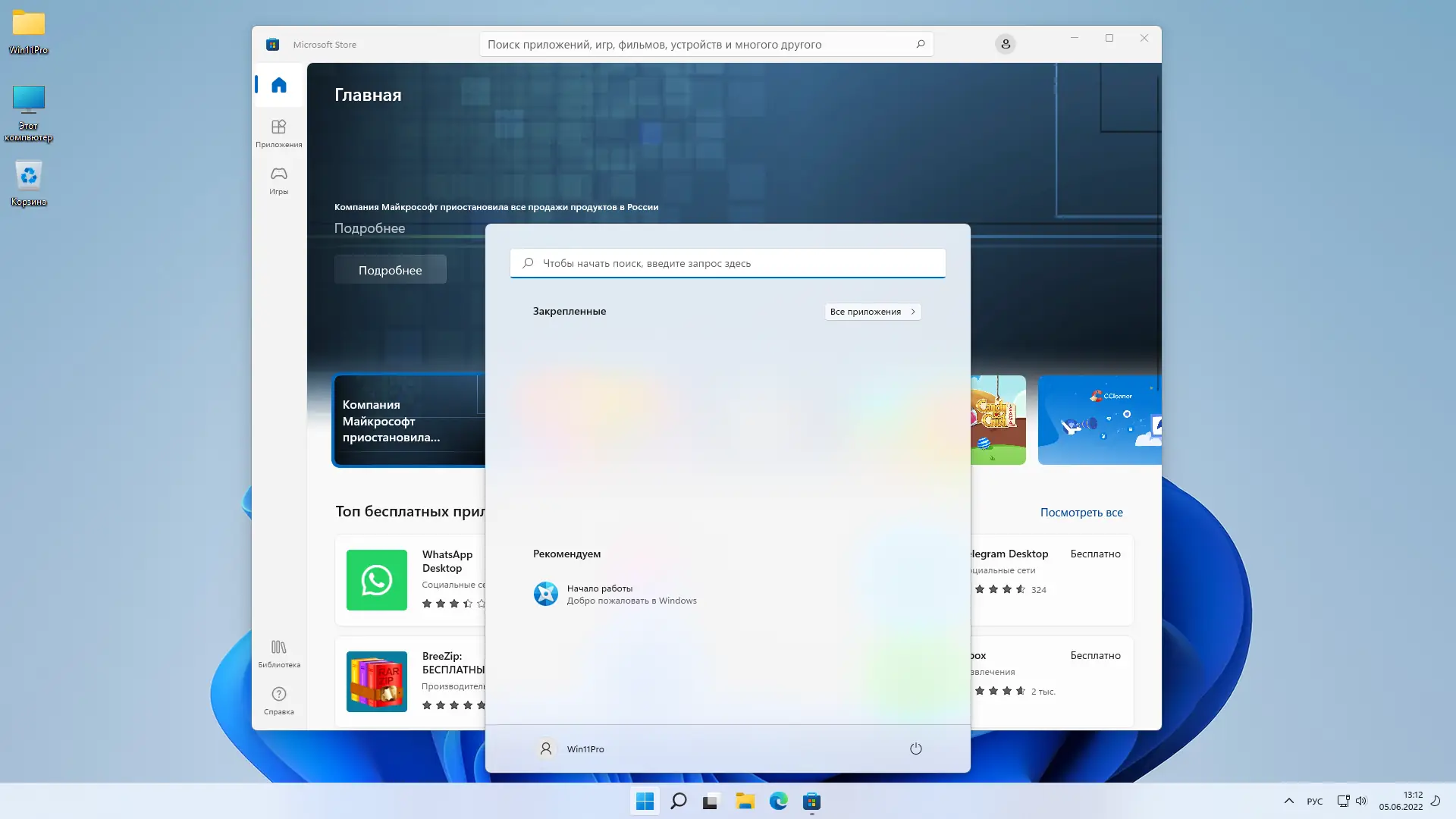The width and height of the screenshot is (1456, 819).
Task: Click the user profile icon in the Store header
Action: [x=1006, y=44]
